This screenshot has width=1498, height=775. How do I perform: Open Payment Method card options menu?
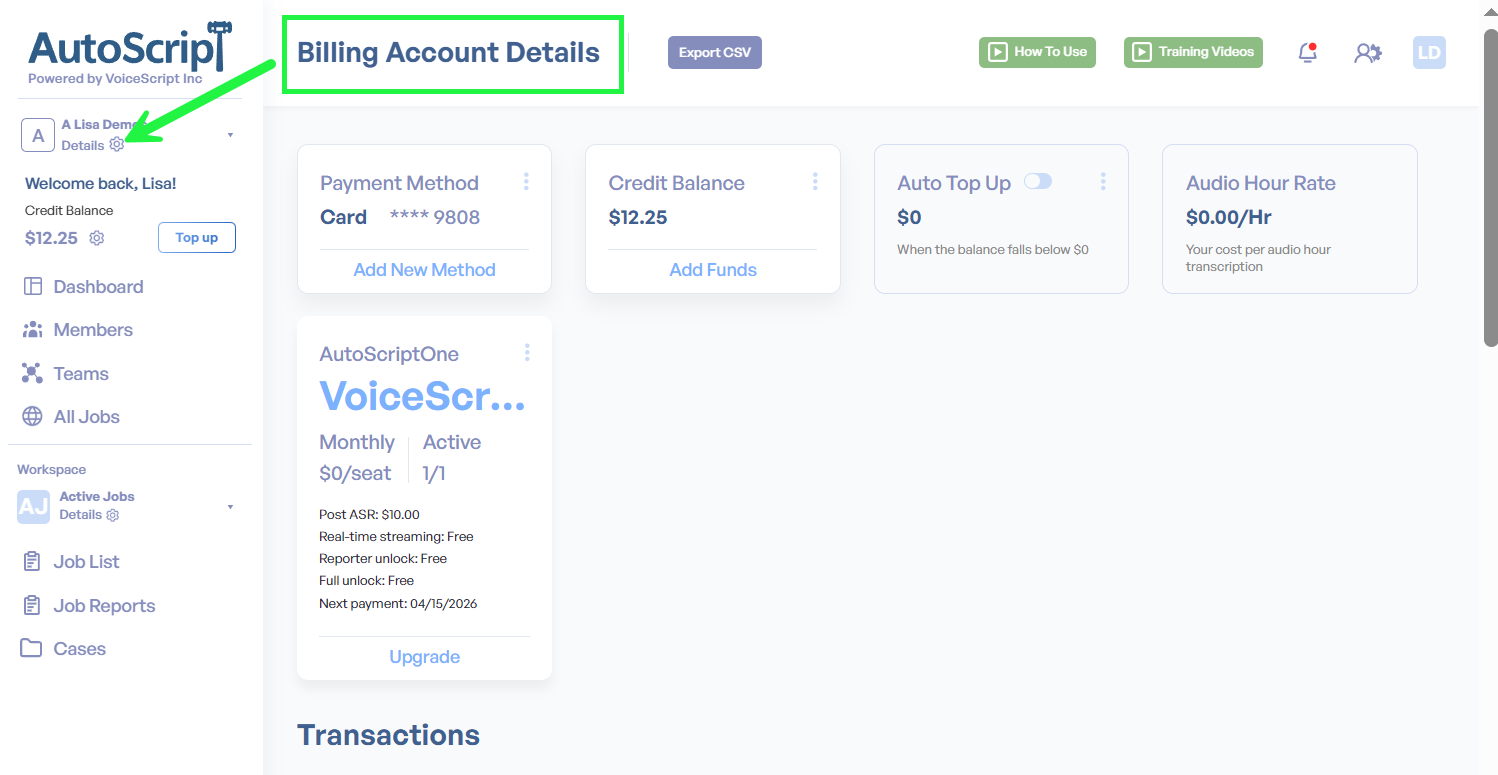pyautogui.click(x=526, y=181)
